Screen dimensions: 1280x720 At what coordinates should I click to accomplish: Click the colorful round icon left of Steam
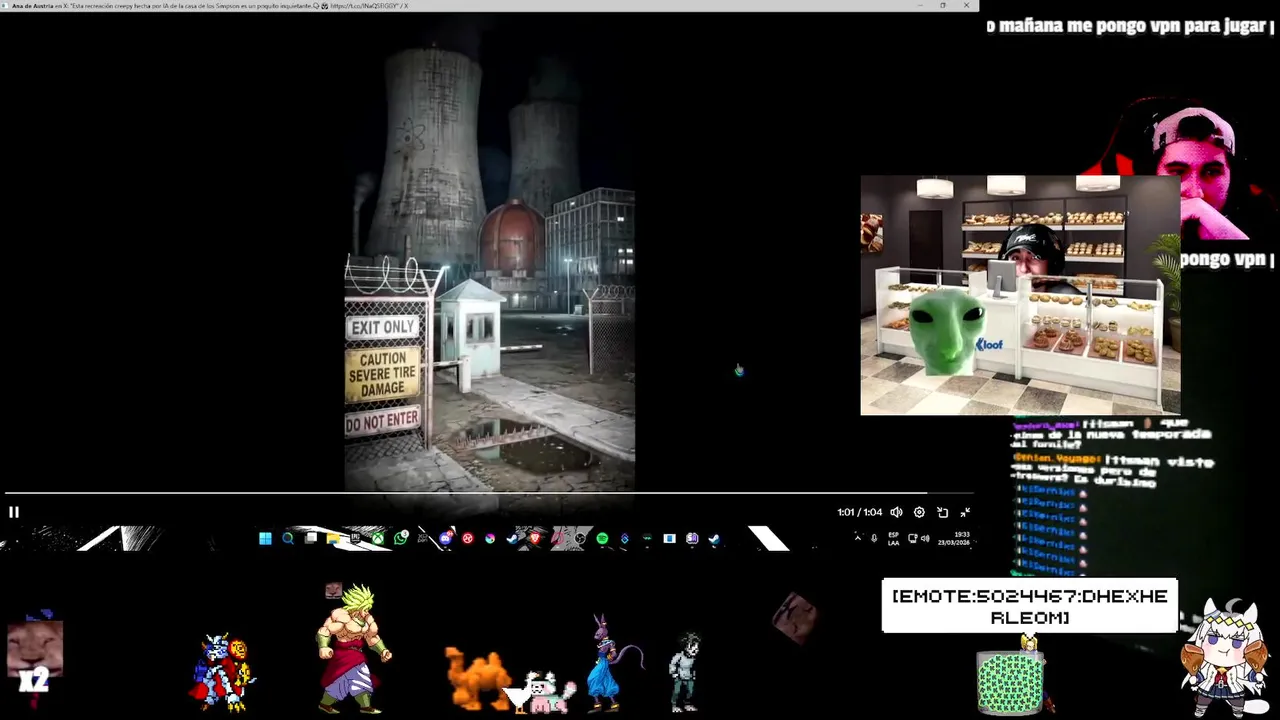[x=490, y=538]
